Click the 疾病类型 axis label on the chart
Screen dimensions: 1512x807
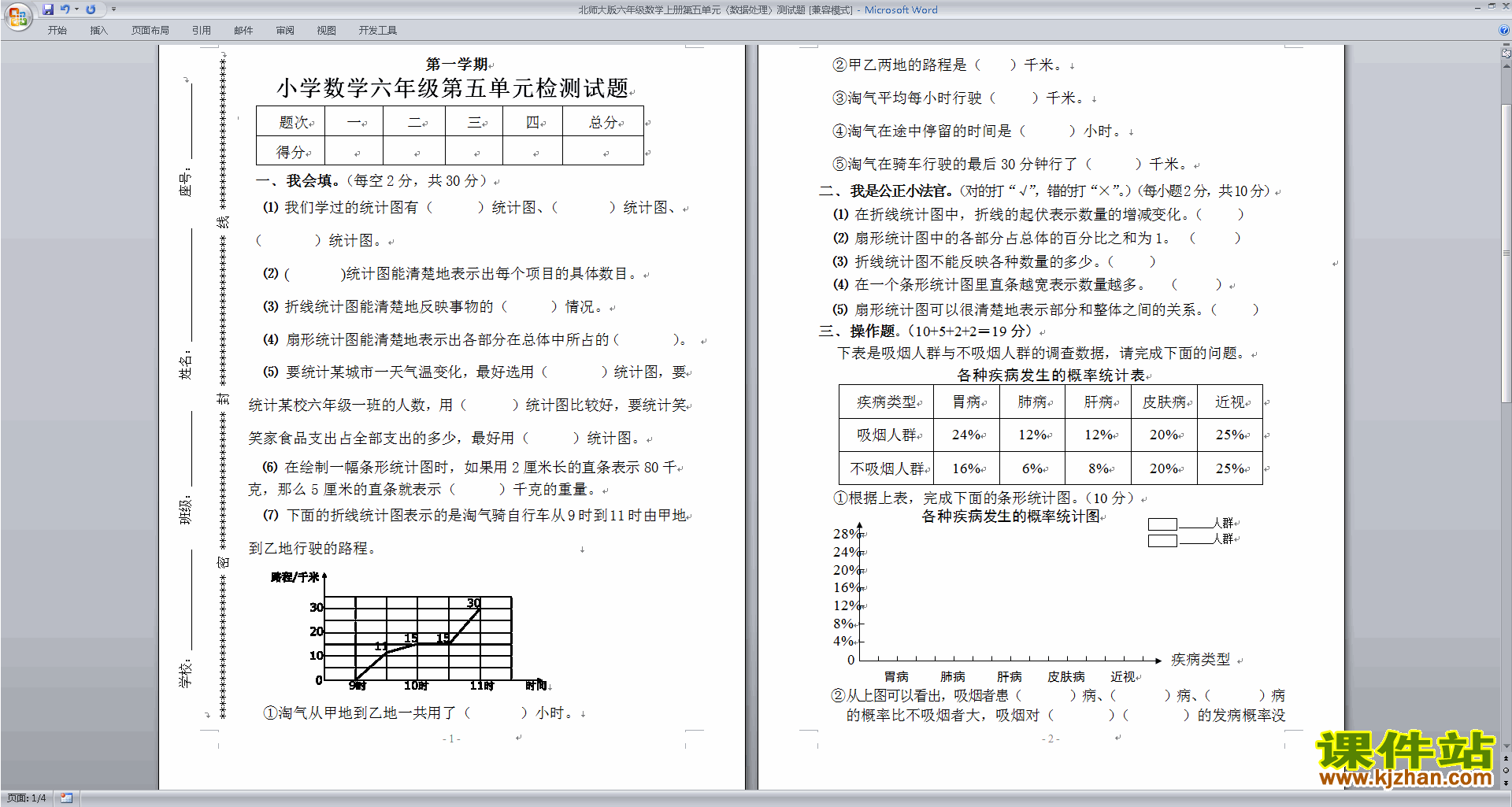tap(1200, 660)
